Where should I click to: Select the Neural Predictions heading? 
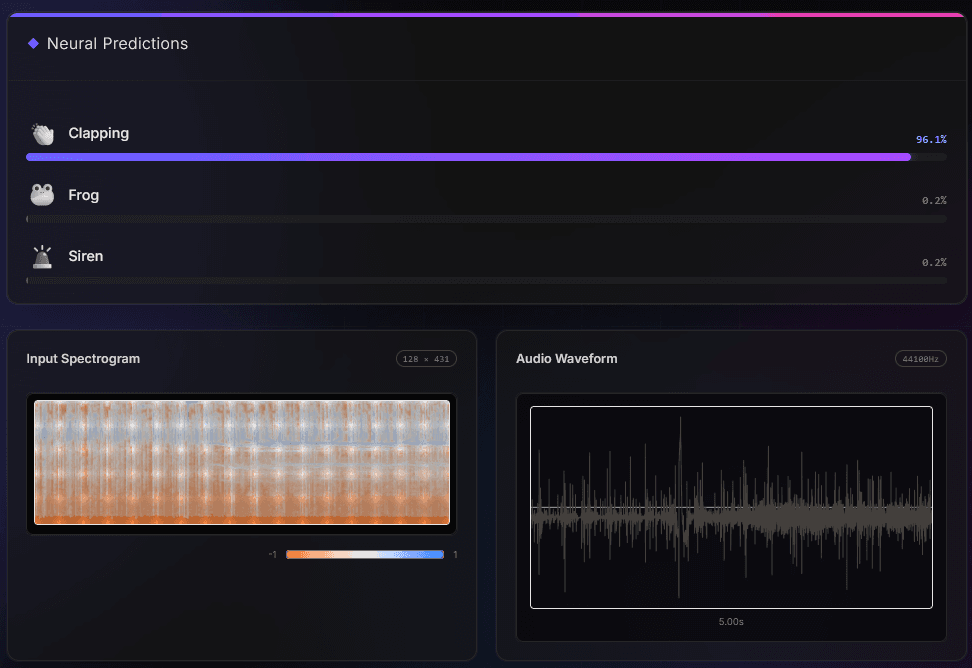[x=117, y=43]
